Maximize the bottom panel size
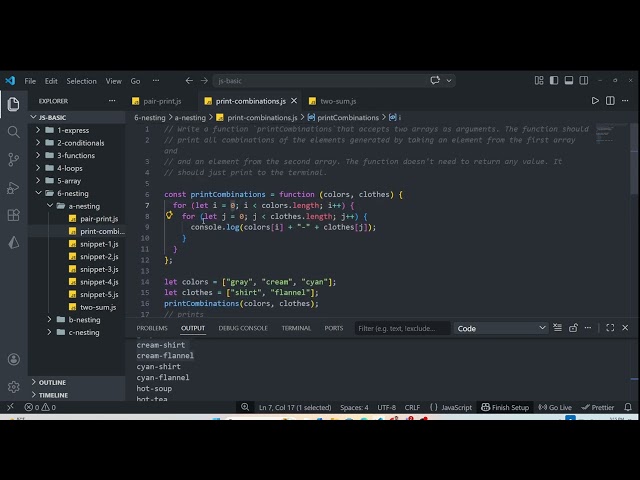The width and height of the screenshot is (640, 480). point(610,328)
